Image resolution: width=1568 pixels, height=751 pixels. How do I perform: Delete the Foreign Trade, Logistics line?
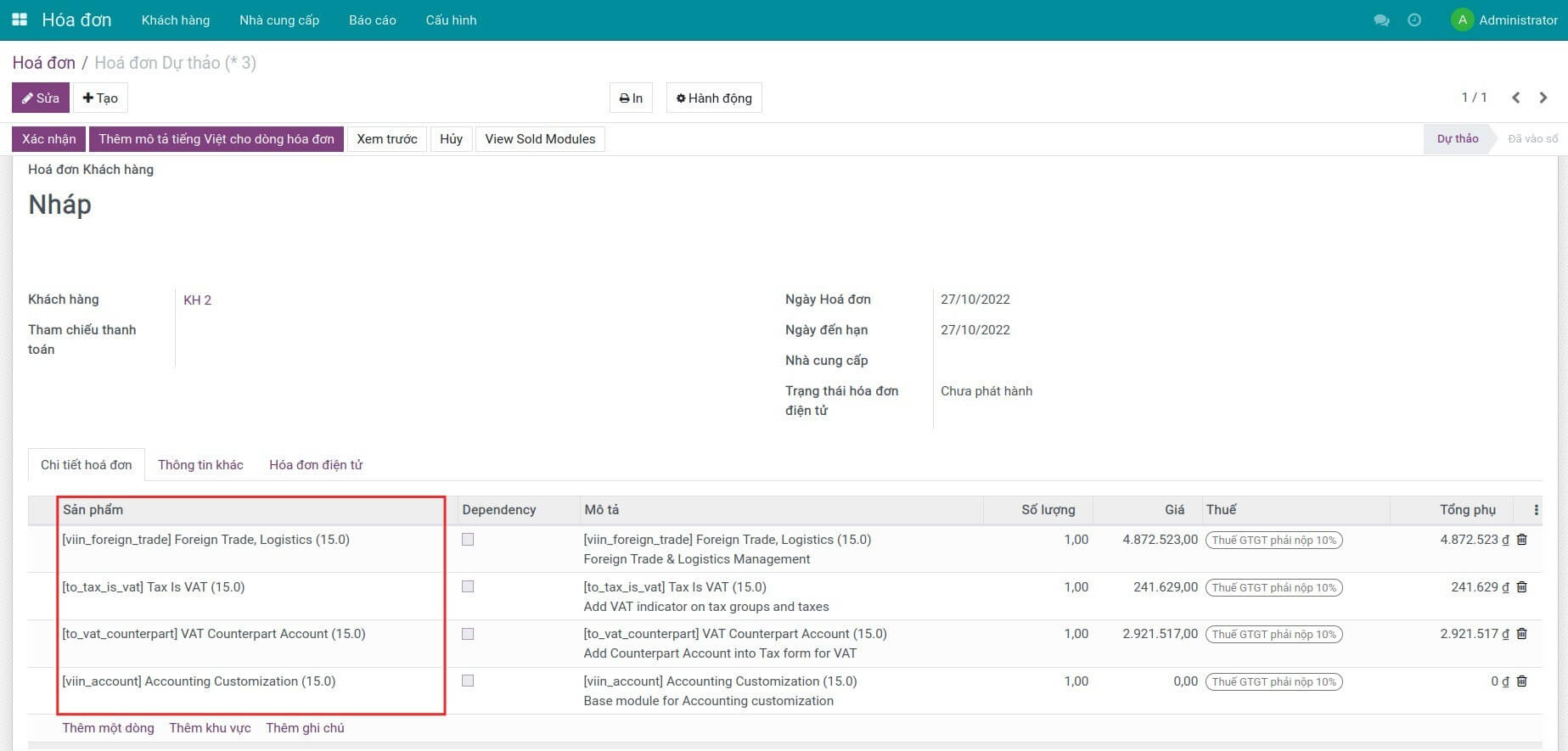(1522, 540)
